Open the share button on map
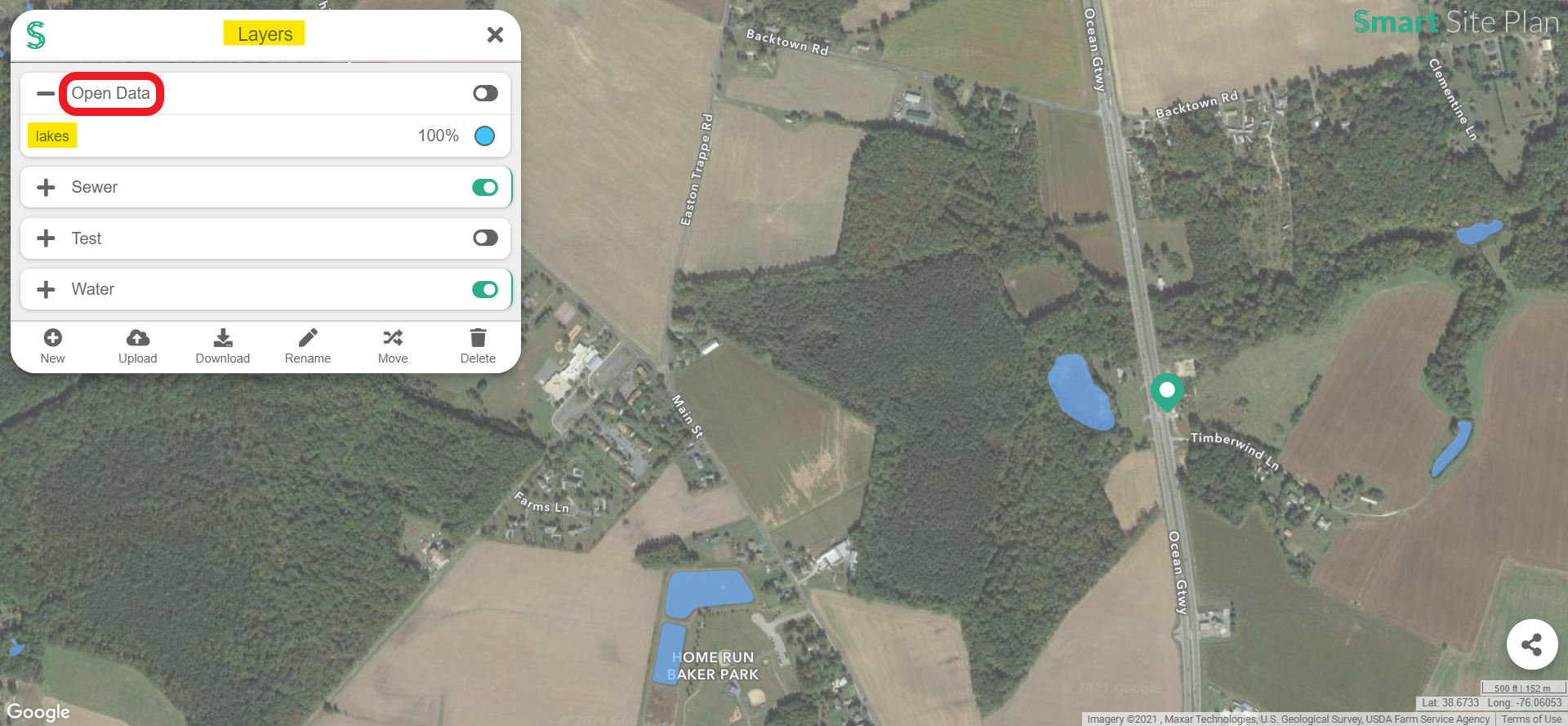1568x726 pixels. [x=1531, y=644]
